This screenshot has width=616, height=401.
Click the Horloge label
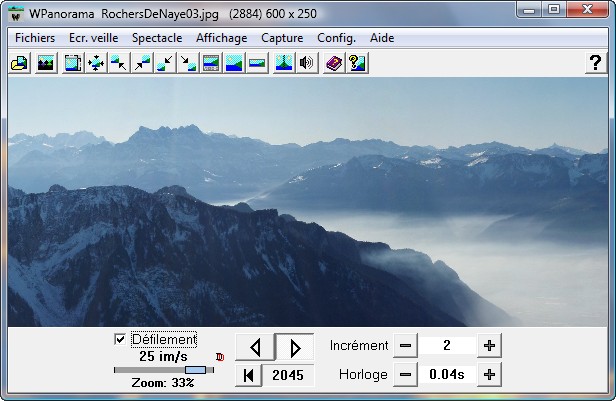coord(363,375)
